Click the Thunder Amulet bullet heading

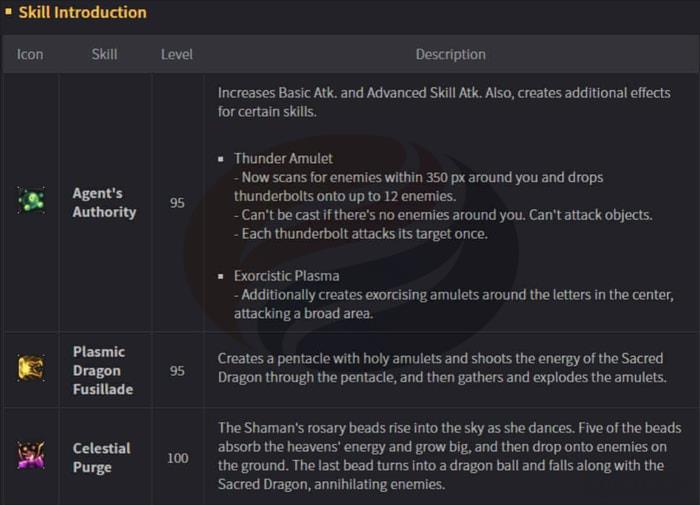click(x=283, y=158)
